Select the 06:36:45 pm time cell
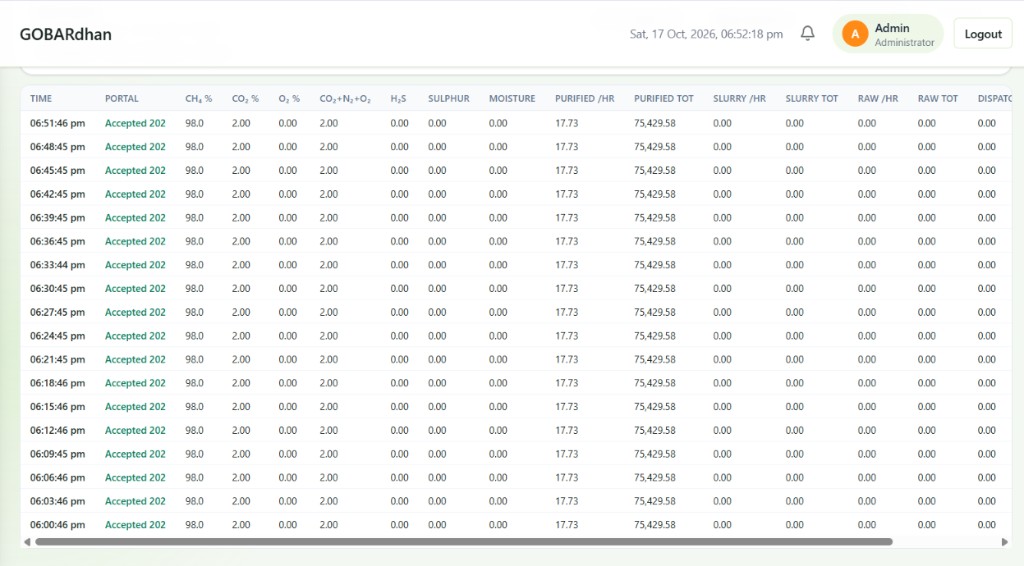This screenshot has height=566, width=1024. [x=57, y=241]
